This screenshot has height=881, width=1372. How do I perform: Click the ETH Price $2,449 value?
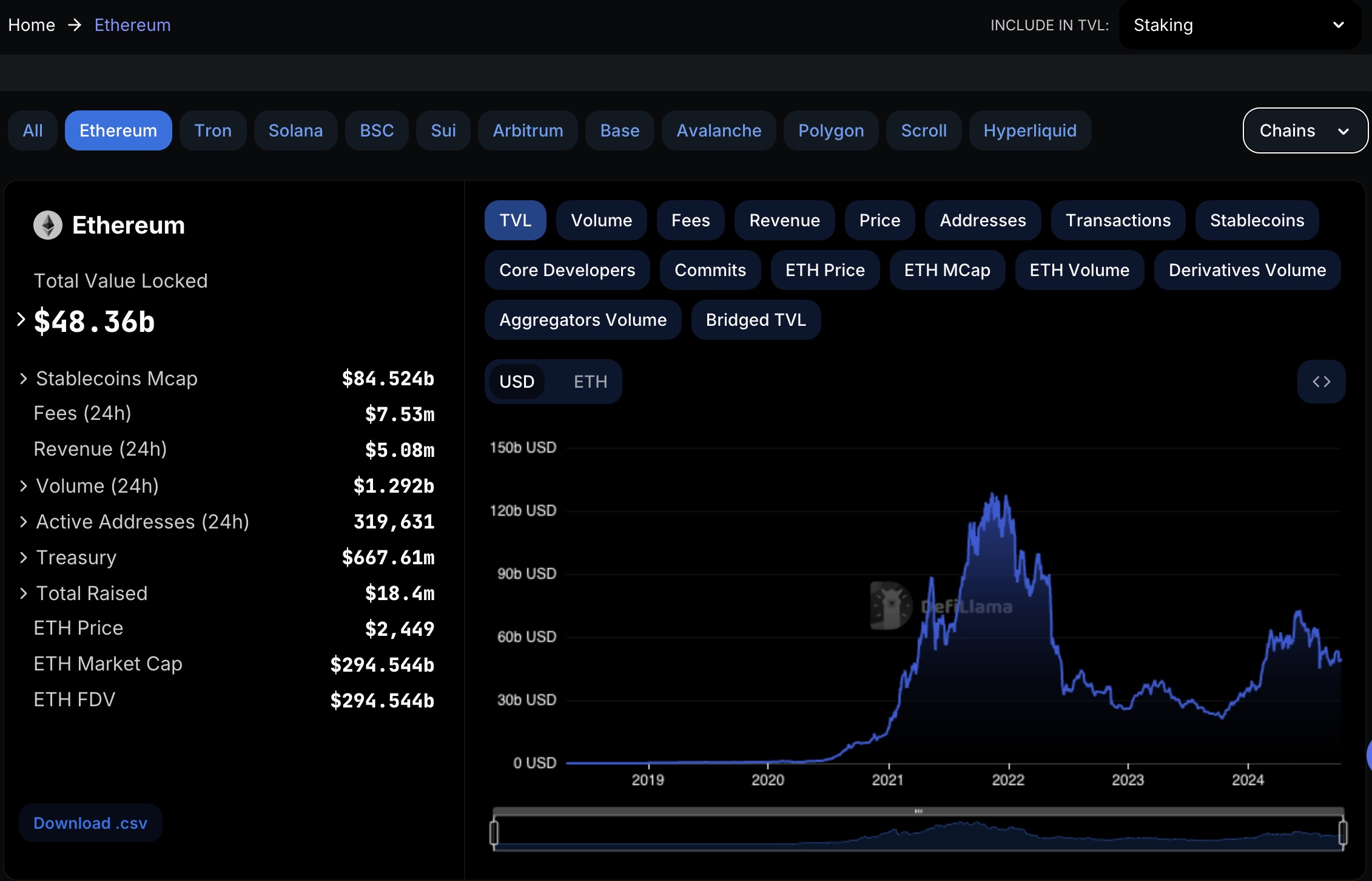[x=400, y=629]
